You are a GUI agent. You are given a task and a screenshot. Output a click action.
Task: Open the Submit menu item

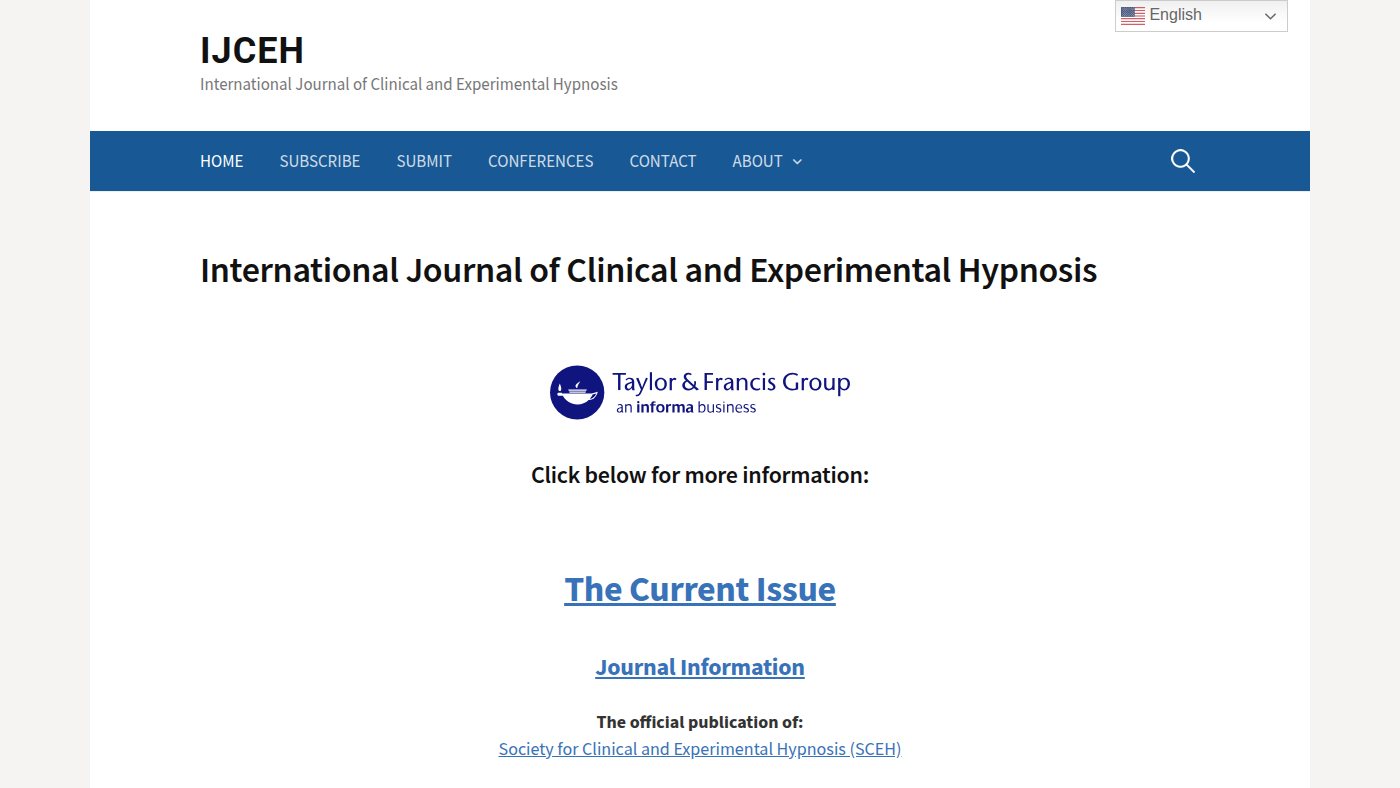[x=424, y=161]
